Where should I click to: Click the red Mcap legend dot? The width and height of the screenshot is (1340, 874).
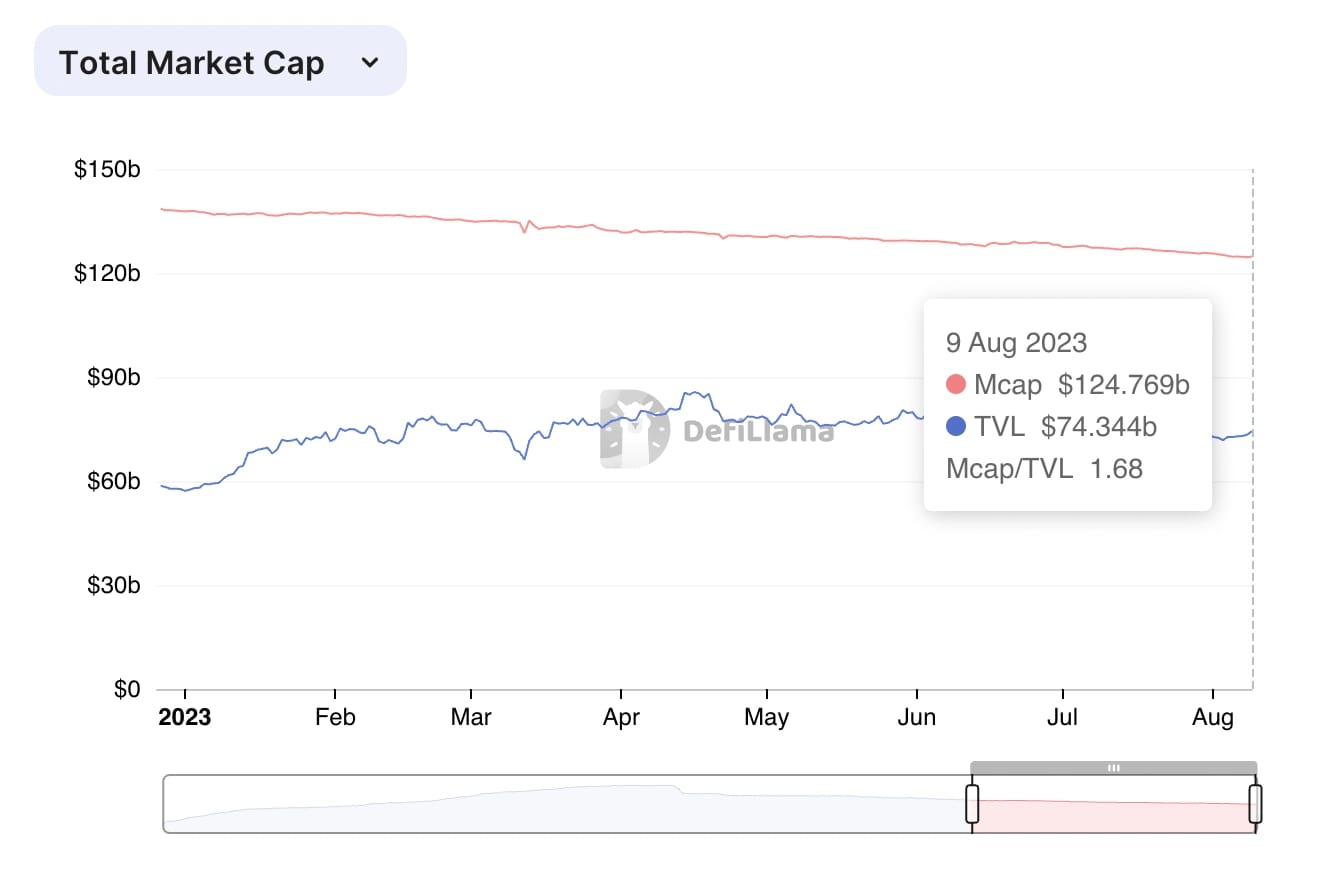pyautogui.click(x=957, y=384)
